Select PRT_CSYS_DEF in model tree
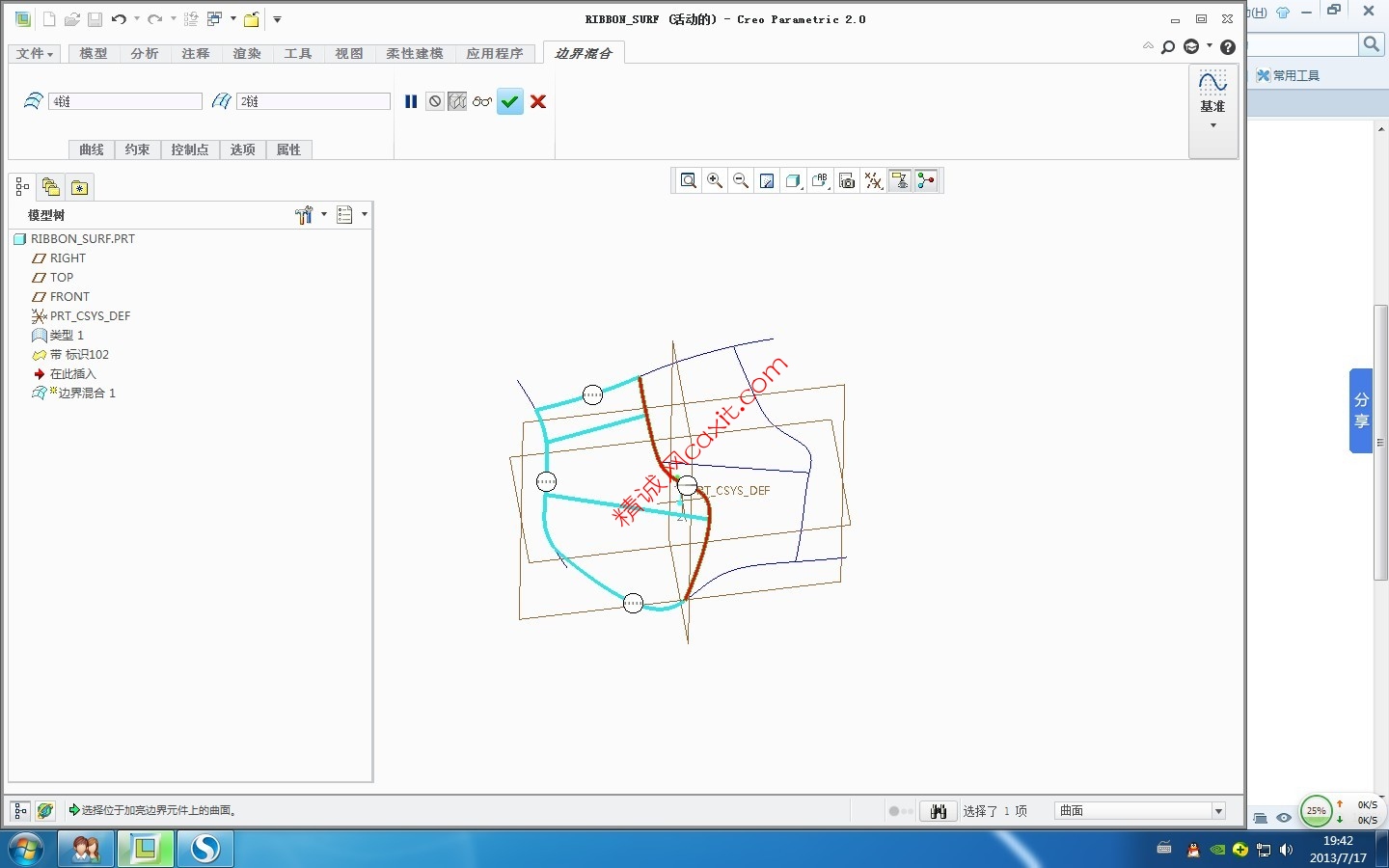This screenshot has width=1389, height=868. pyautogui.click(x=81, y=315)
